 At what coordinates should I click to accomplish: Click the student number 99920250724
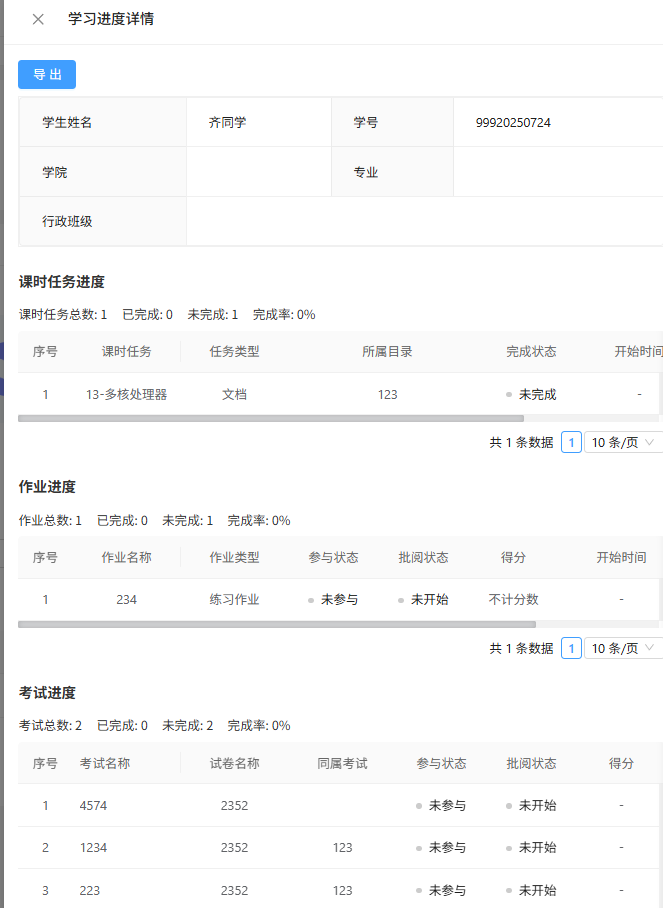point(513,123)
